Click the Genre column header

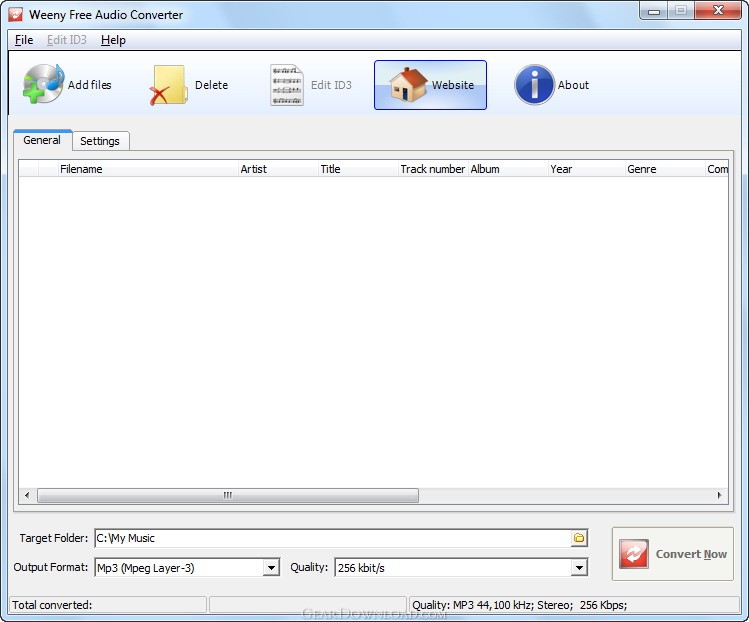665,169
